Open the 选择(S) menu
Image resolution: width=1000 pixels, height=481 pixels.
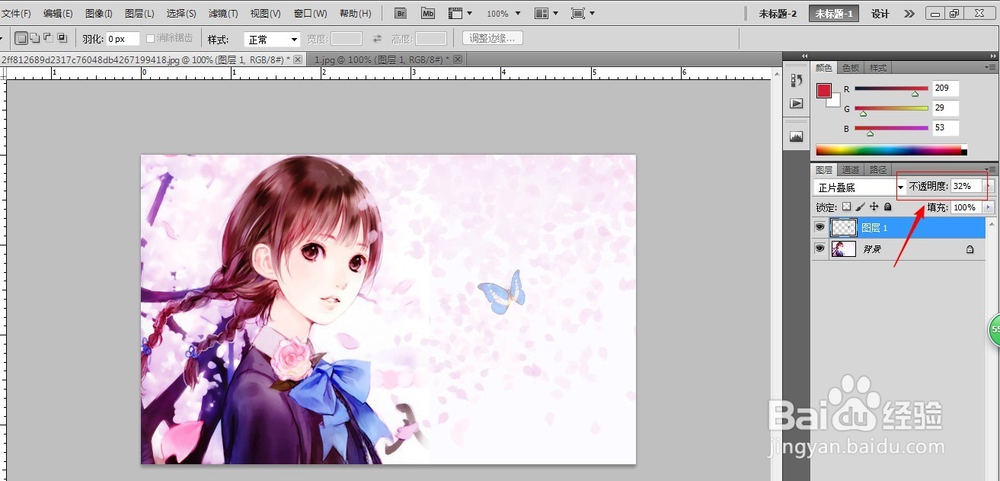click(181, 13)
